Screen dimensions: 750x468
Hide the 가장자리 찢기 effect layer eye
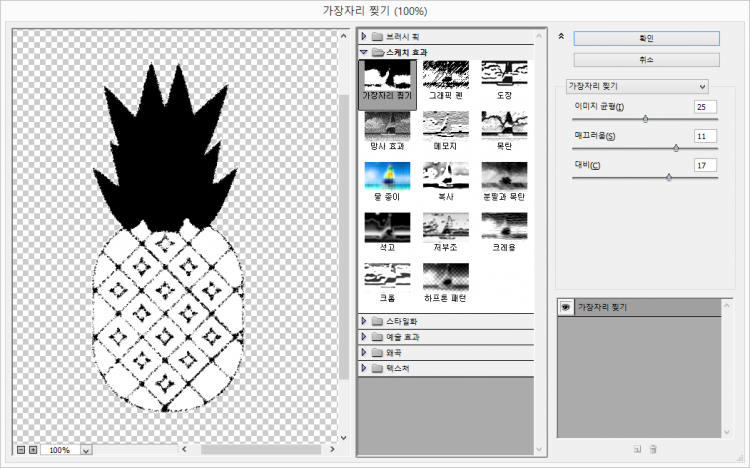pyautogui.click(x=566, y=307)
